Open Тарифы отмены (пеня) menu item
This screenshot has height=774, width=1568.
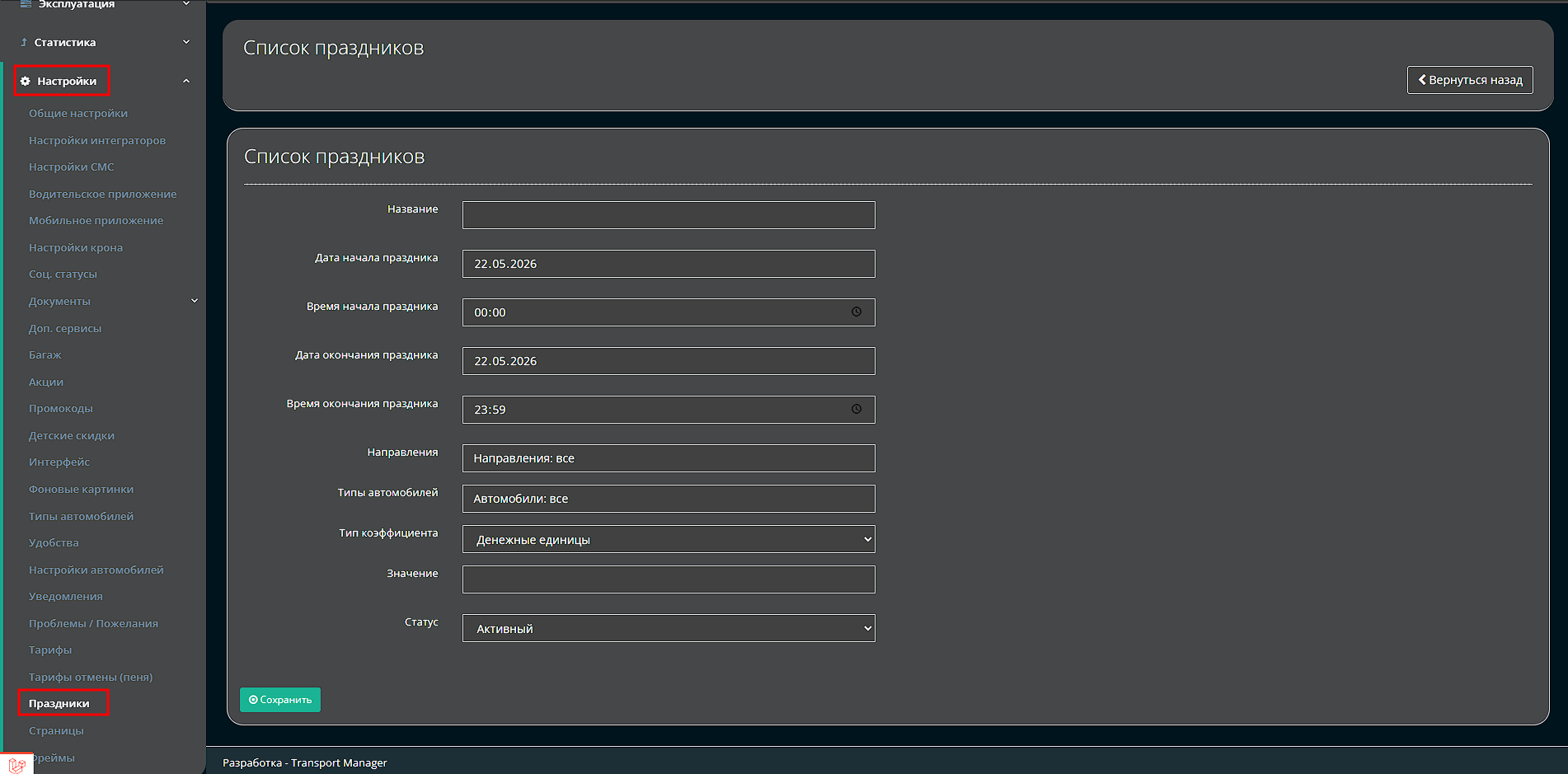(x=91, y=677)
